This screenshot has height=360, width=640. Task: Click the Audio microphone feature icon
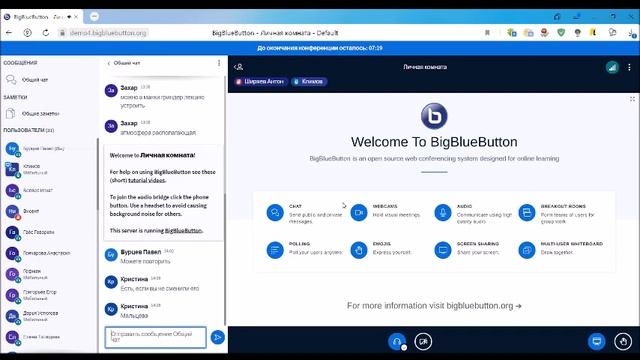[443, 213]
